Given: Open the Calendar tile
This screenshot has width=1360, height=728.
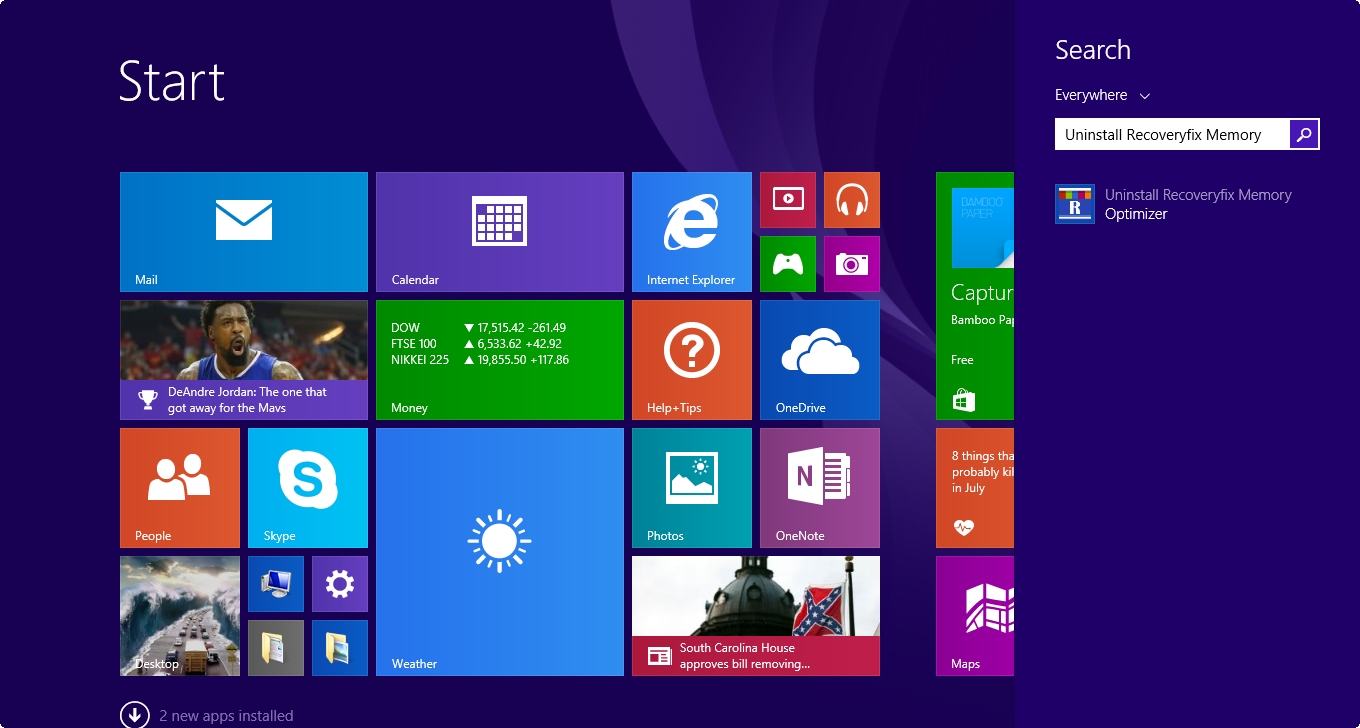Looking at the screenshot, I should tap(500, 232).
